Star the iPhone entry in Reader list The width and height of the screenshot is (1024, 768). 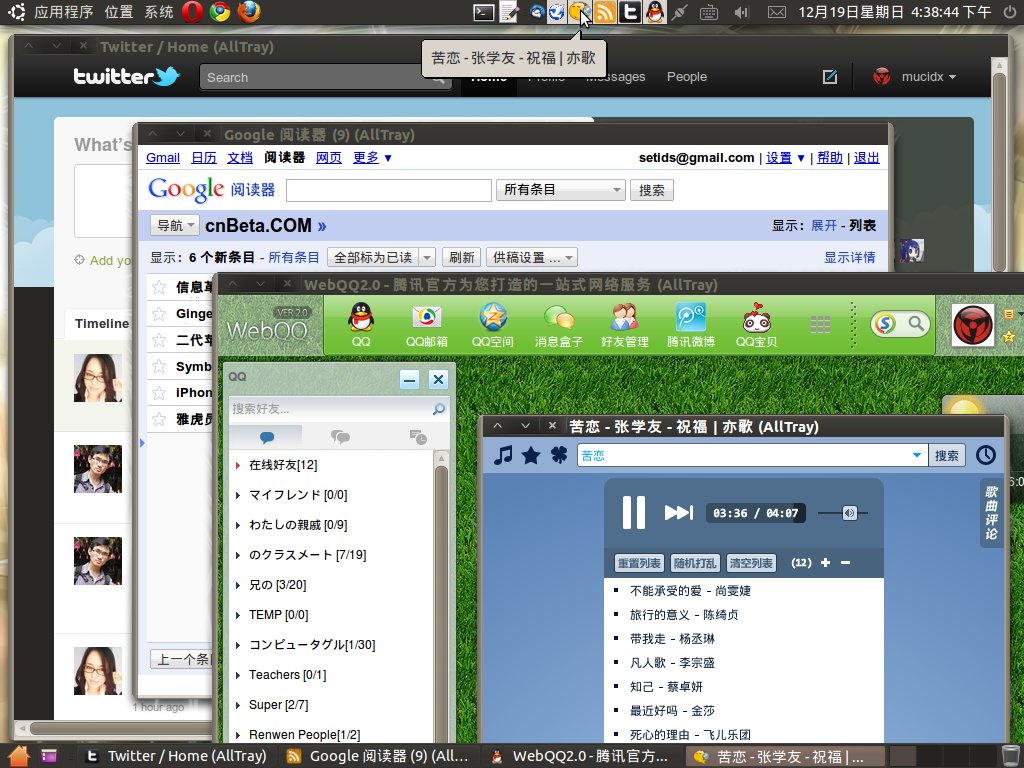tap(158, 393)
